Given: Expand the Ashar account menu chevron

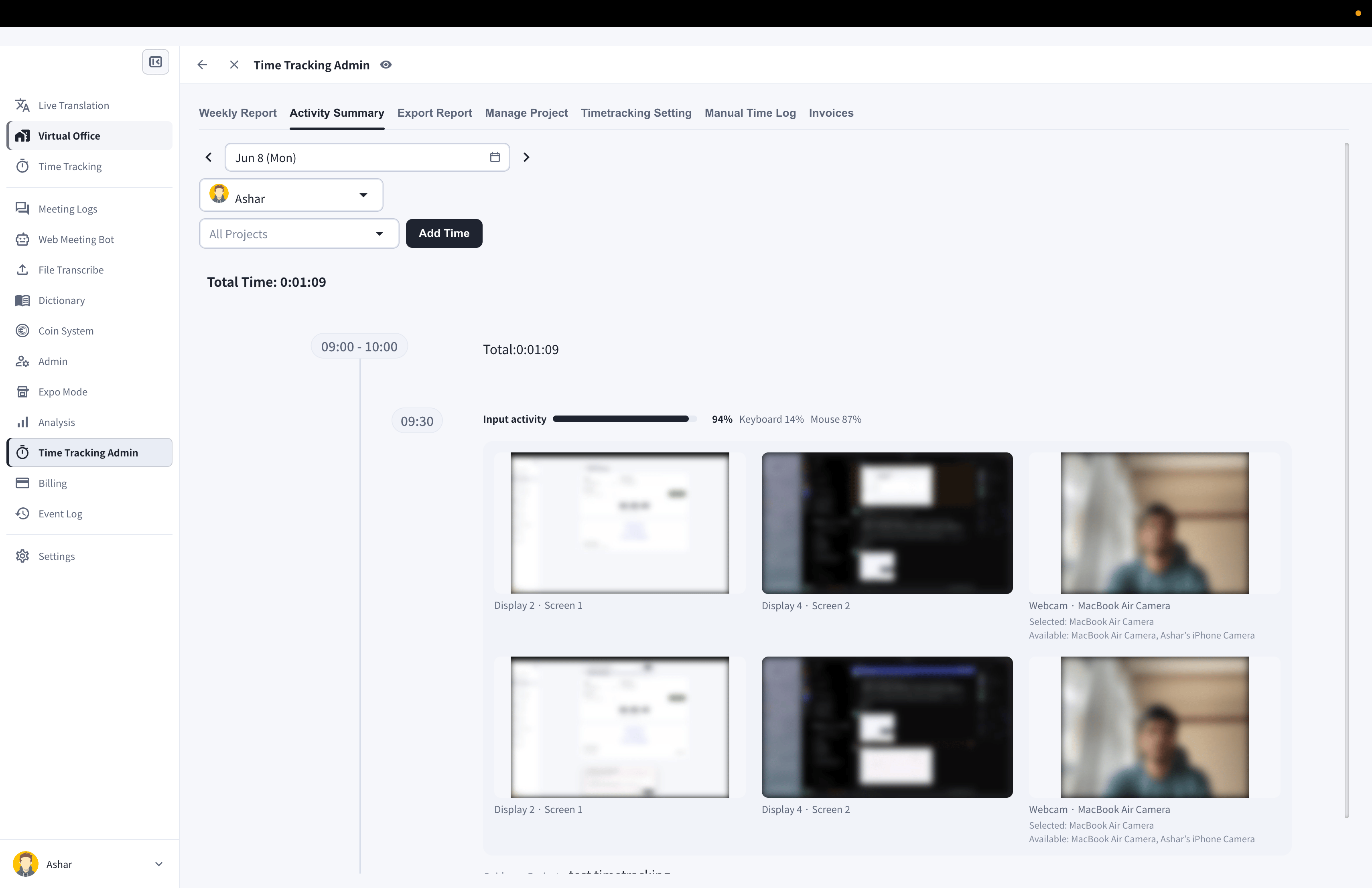Looking at the screenshot, I should pyautogui.click(x=159, y=864).
